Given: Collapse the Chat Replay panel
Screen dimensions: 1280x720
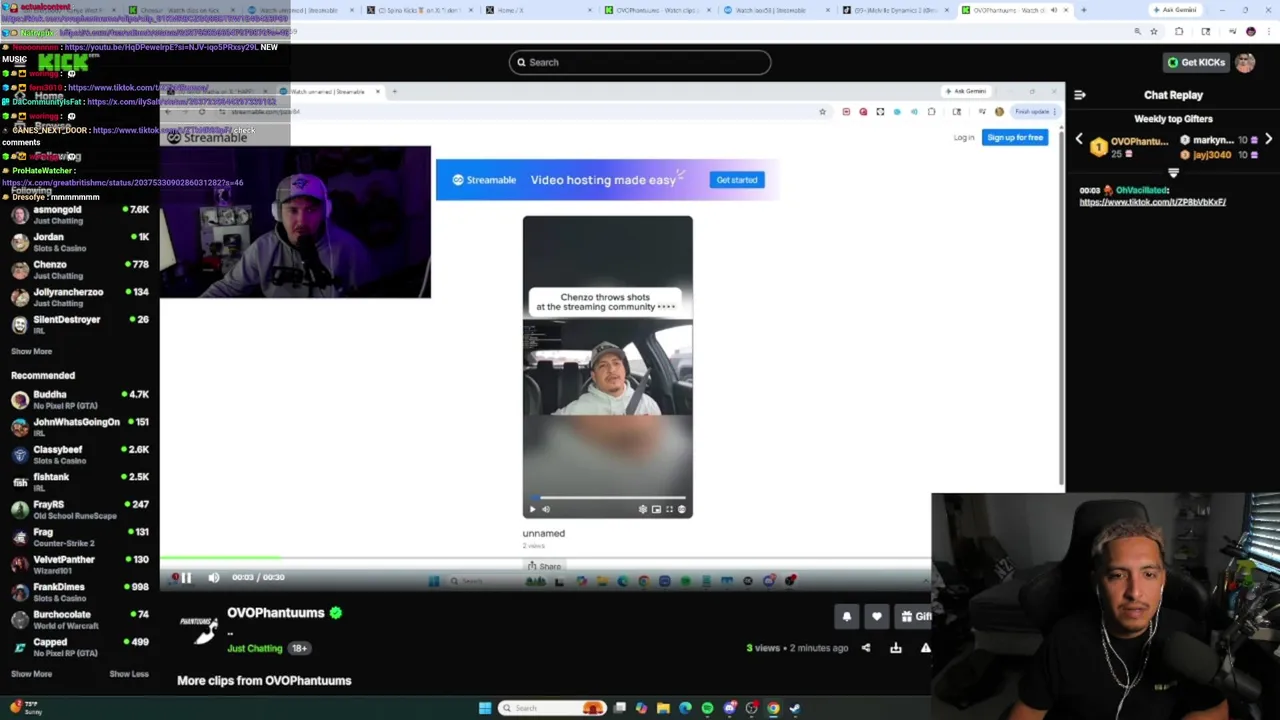Looking at the screenshot, I should click(x=1080, y=95).
